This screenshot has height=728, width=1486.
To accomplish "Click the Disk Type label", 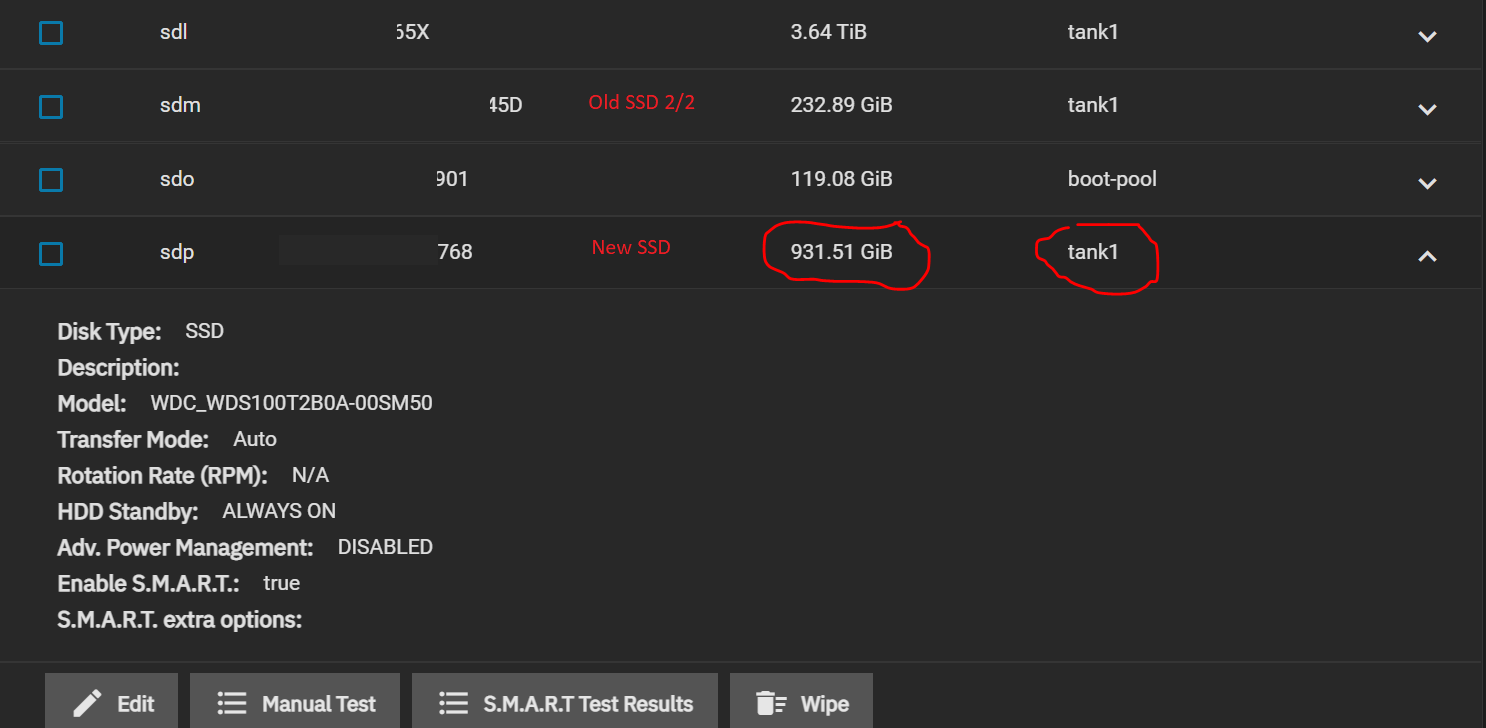I will 109,332.
